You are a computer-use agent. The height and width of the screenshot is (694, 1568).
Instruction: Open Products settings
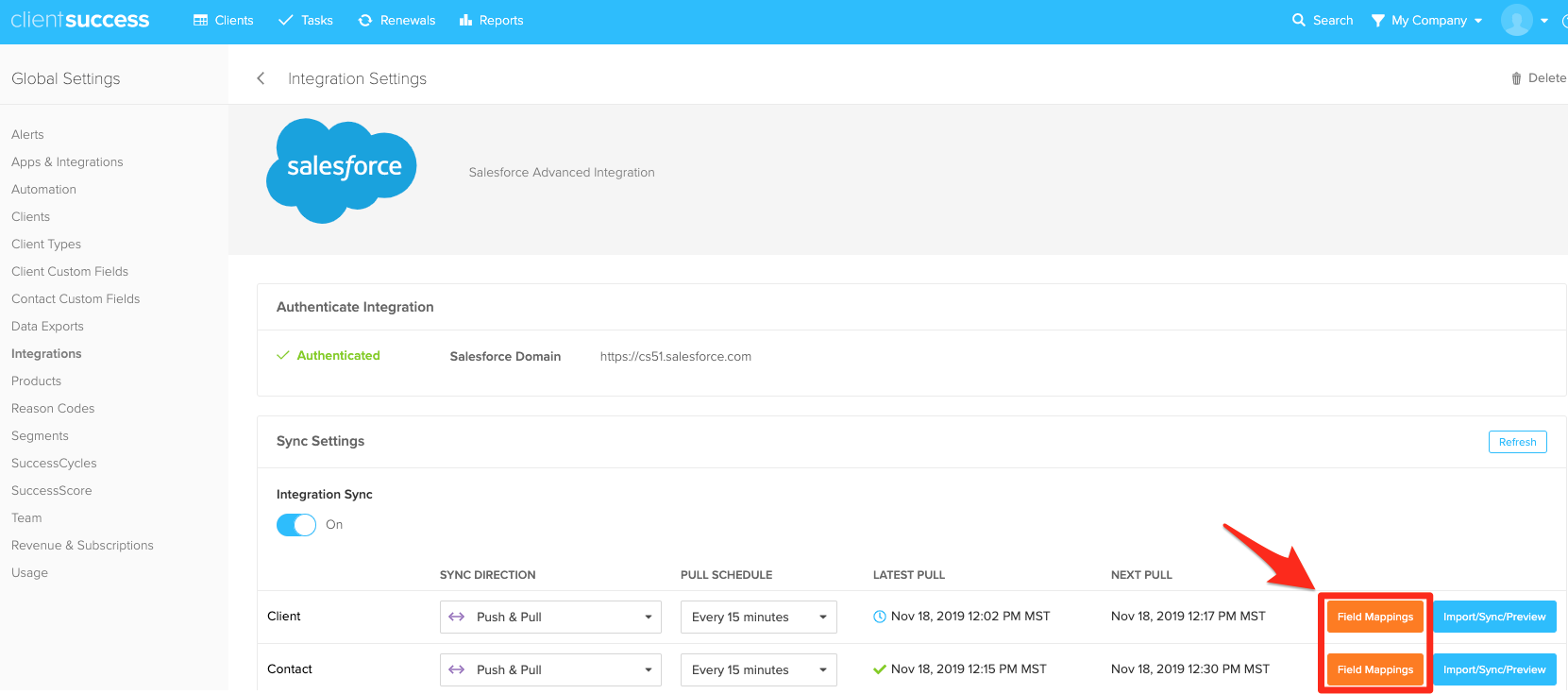36,381
